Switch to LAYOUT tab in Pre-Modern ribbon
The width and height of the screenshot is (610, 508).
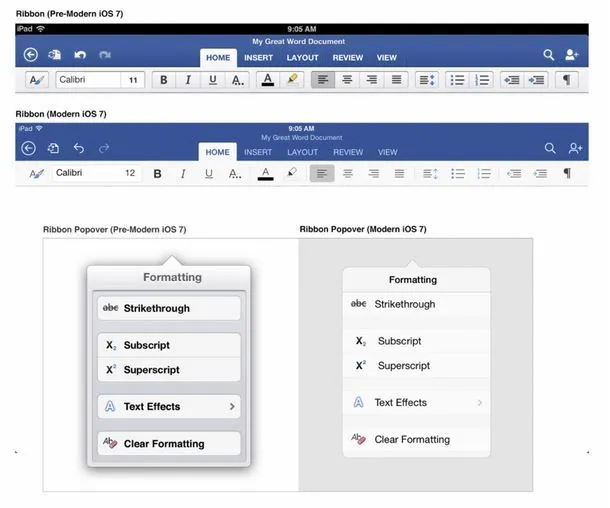302,58
